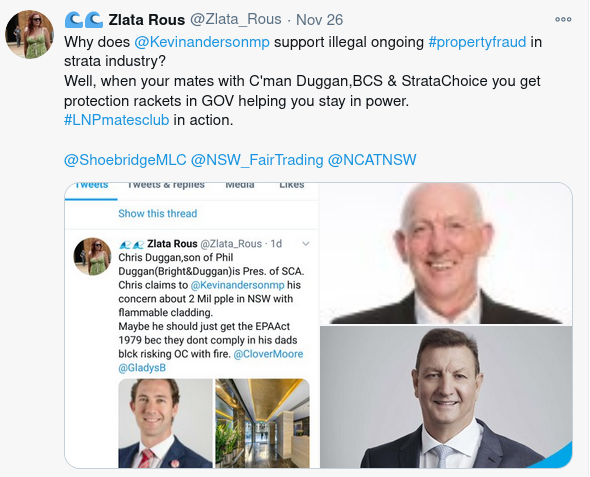The height and width of the screenshot is (477, 590).
Task: Open the #LNPmatesclub hashtag
Action: [117, 120]
